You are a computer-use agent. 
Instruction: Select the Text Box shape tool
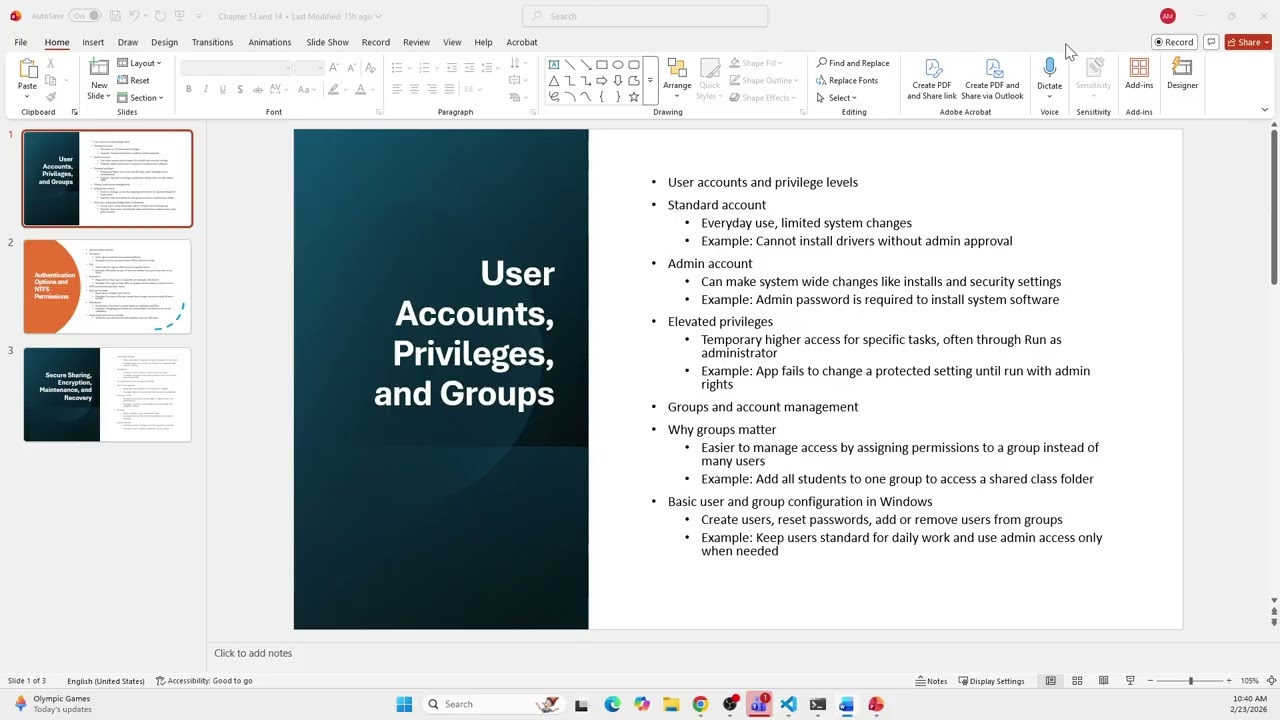[554, 64]
